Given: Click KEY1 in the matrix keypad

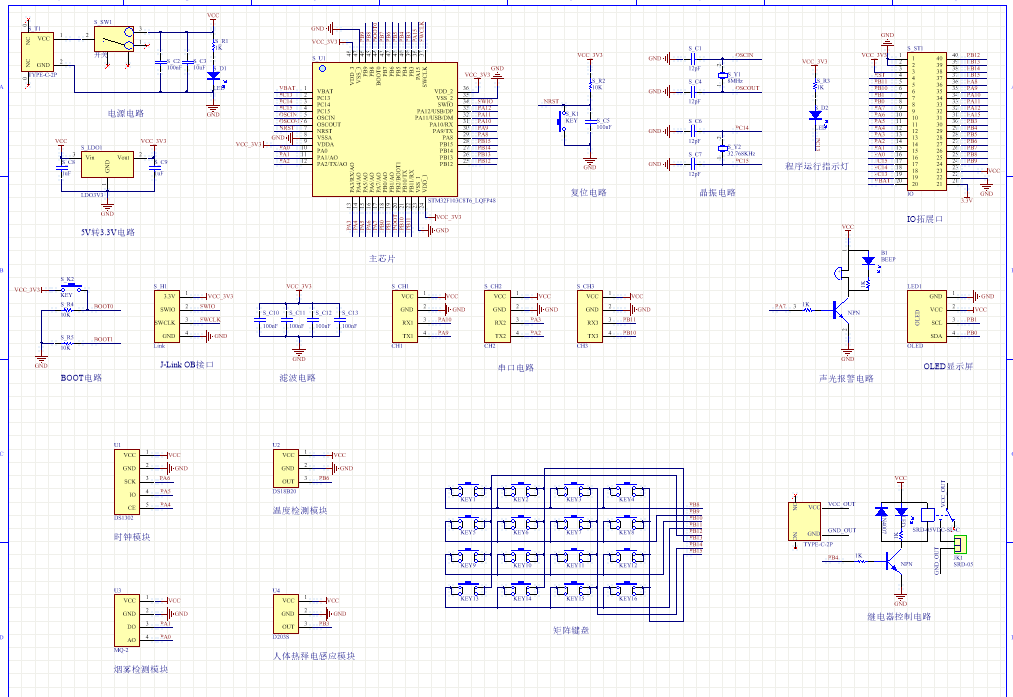Looking at the screenshot, I should [x=467, y=492].
